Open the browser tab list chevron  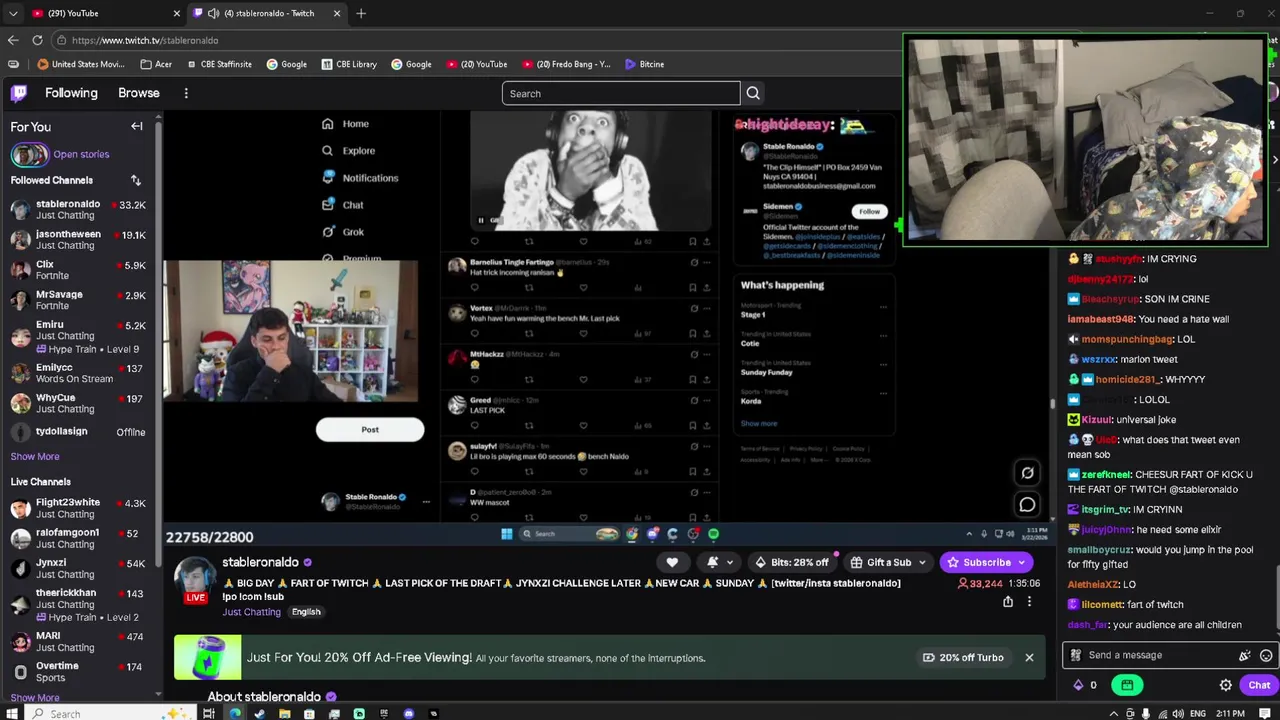13,13
